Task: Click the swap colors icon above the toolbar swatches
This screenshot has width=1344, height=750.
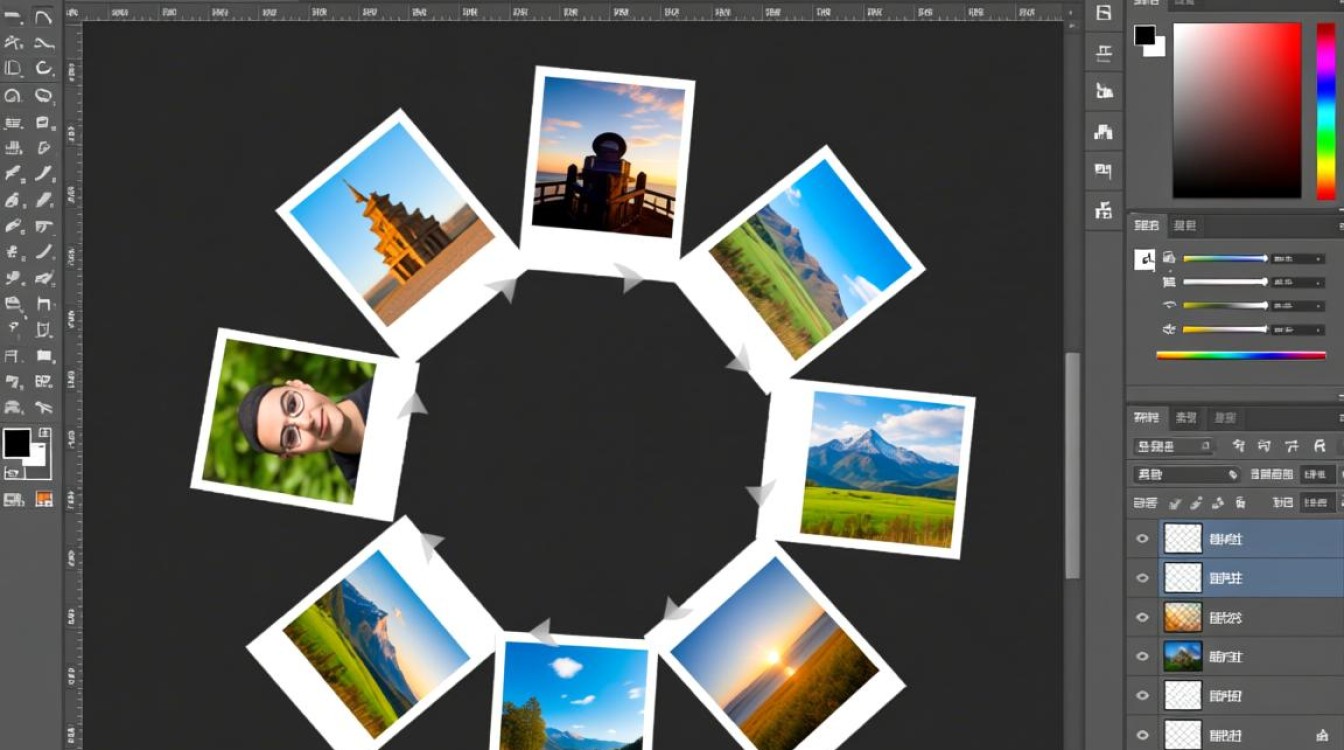Action: pyautogui.click(x=43, y=432)
